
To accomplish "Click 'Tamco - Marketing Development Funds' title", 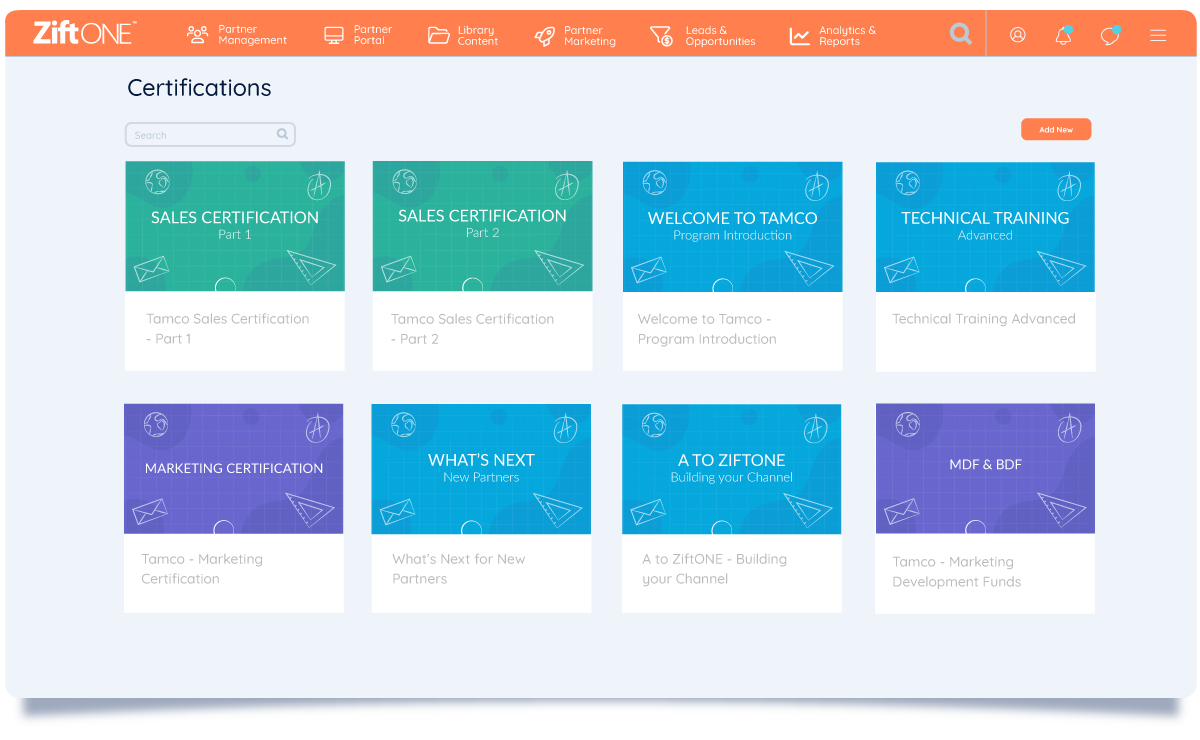I will point(956,572).
